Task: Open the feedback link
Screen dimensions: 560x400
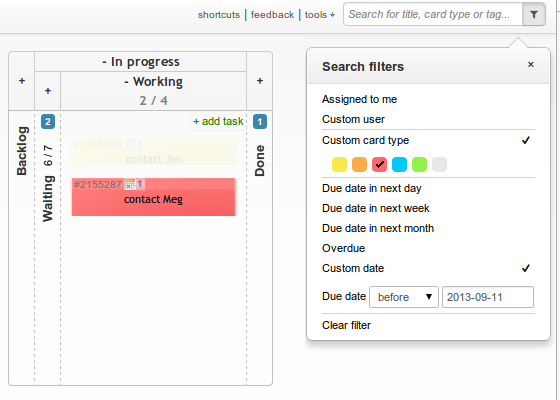Action: pos(272,15)
